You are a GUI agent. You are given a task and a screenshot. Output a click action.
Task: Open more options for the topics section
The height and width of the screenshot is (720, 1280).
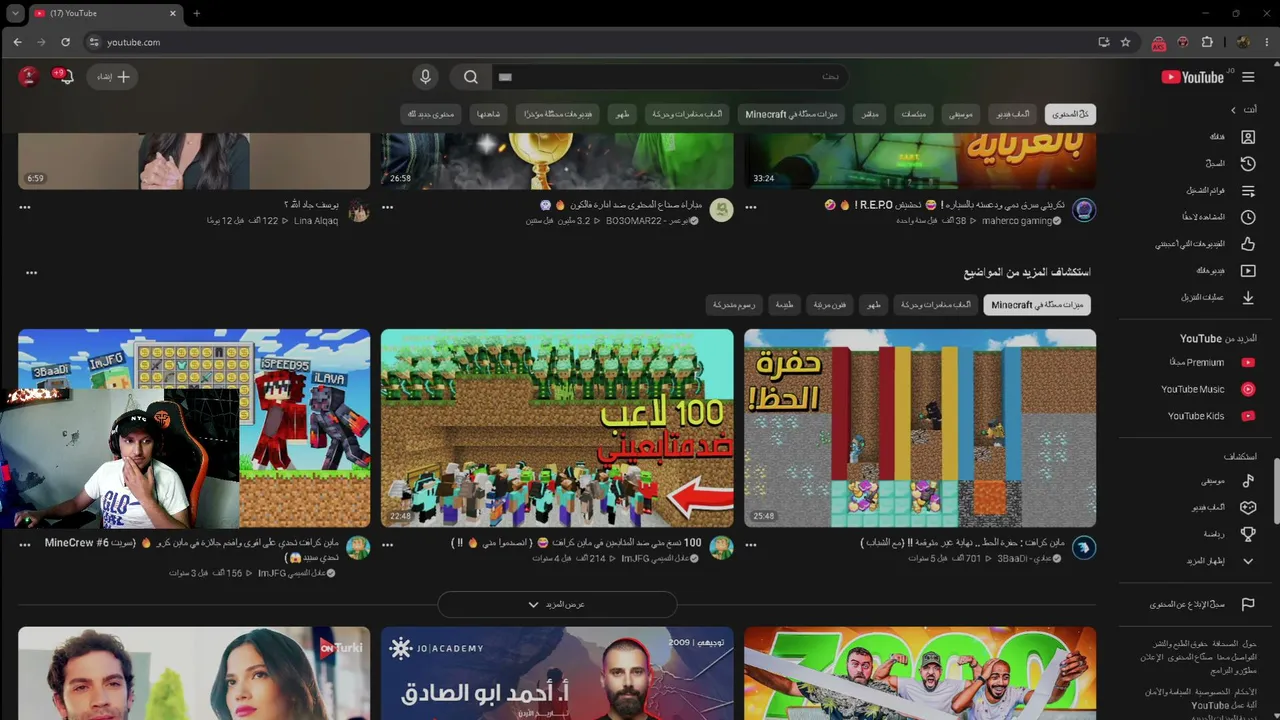pos(32,272)
